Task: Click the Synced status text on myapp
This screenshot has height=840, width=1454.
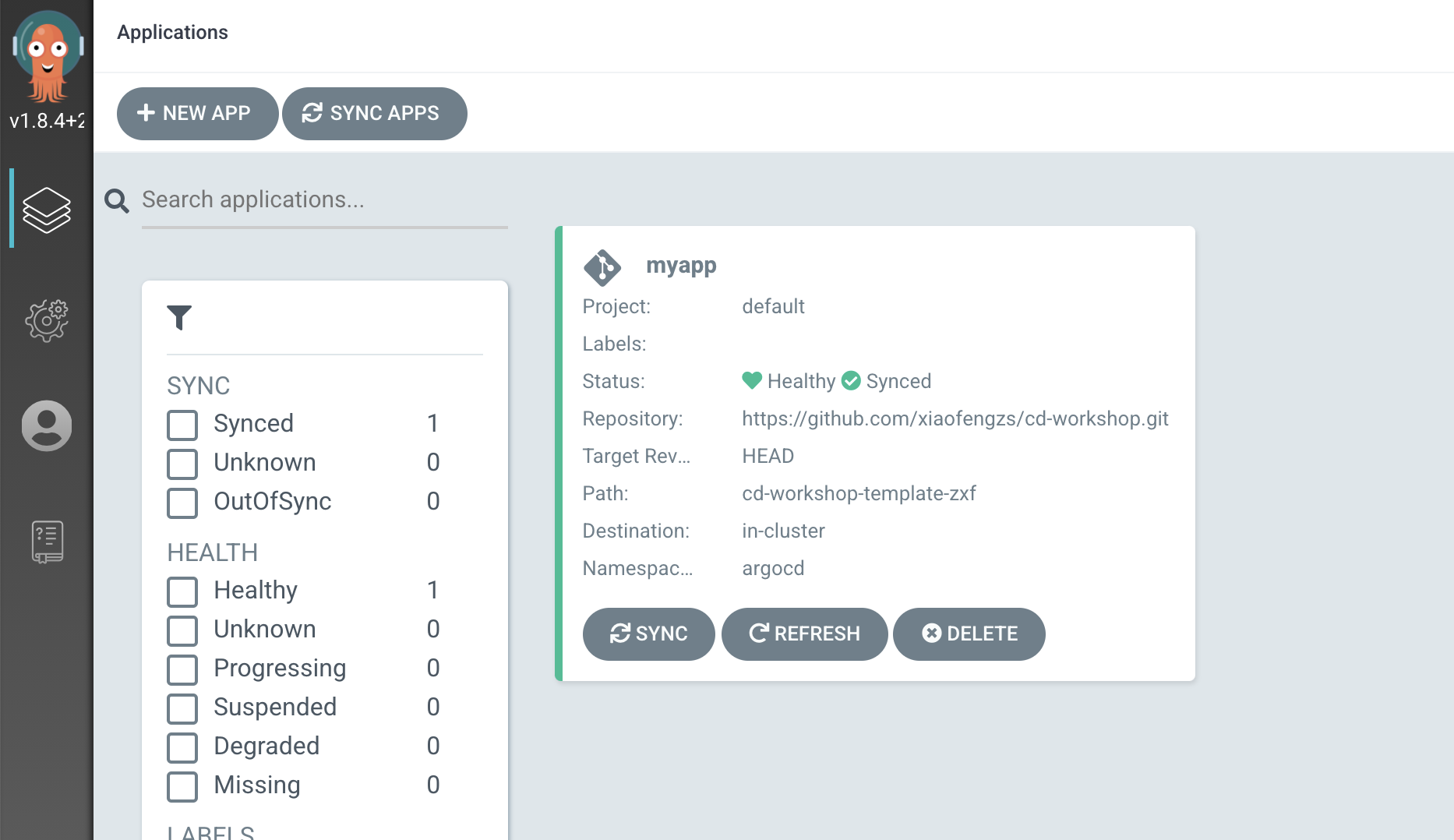Action: click(x=898, y=381)
